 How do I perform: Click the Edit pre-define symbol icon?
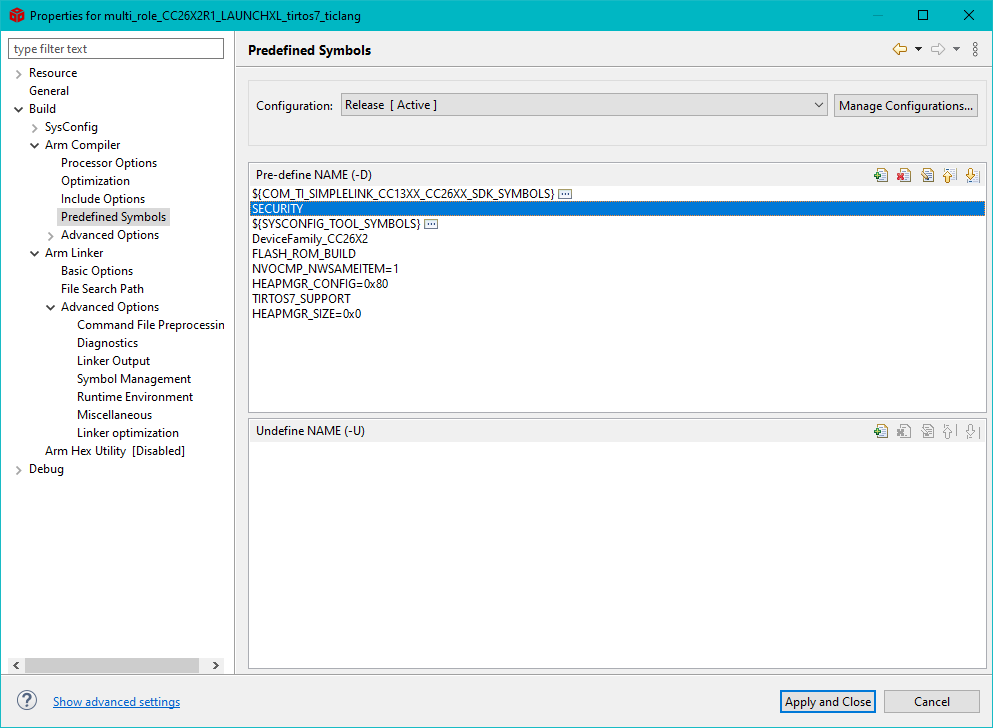[x=927, y=175]
